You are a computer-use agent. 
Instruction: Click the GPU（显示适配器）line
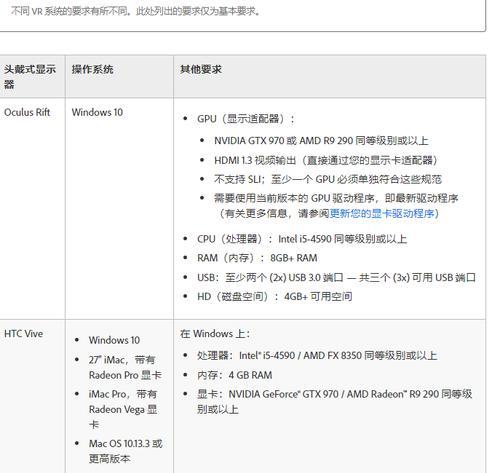(246, 119)
